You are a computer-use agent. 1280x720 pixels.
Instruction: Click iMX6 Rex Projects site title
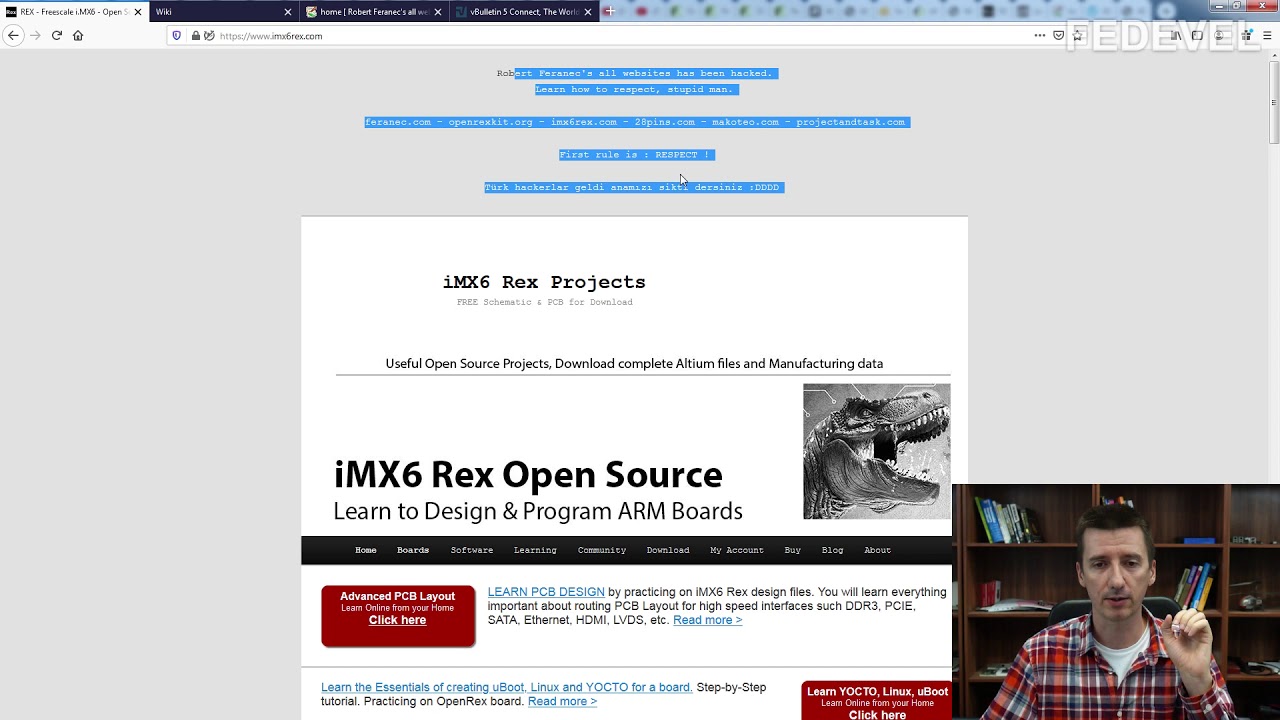pos(544,282)
